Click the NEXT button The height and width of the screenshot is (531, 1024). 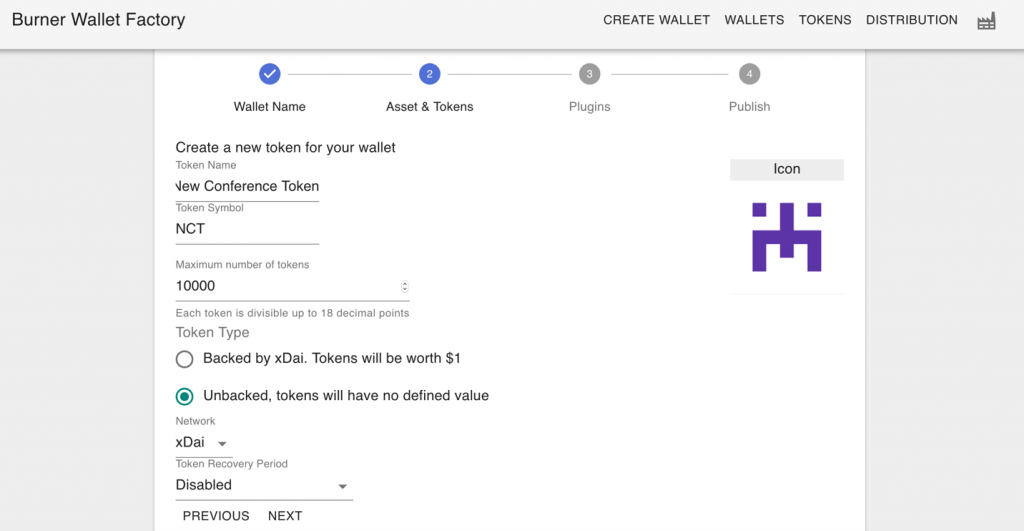(x=285, y=516)
